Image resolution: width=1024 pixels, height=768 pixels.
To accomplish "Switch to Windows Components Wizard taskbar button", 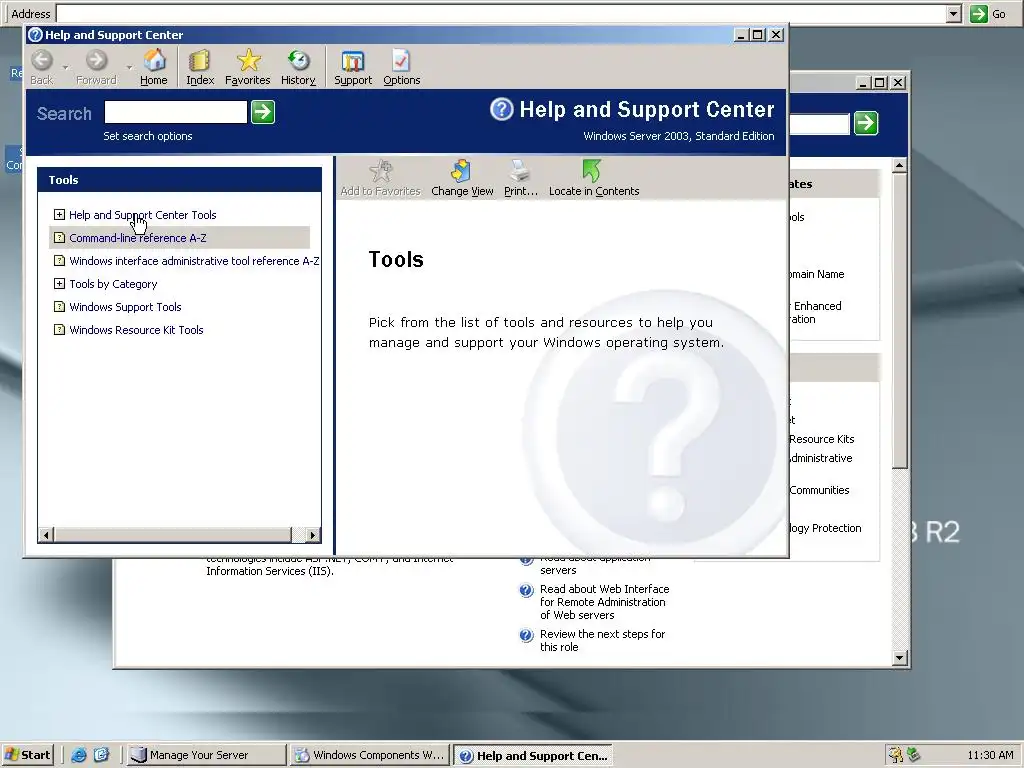I will coord(370,755).
